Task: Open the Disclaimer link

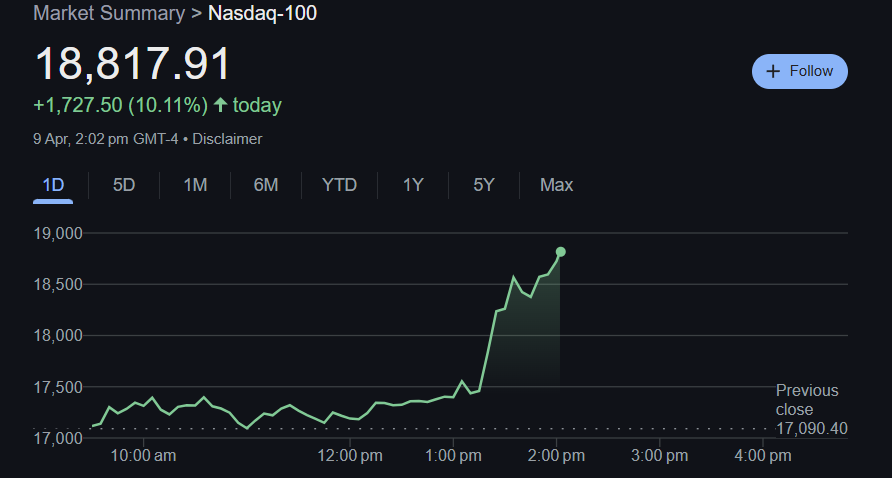Action: coord(227,139)
